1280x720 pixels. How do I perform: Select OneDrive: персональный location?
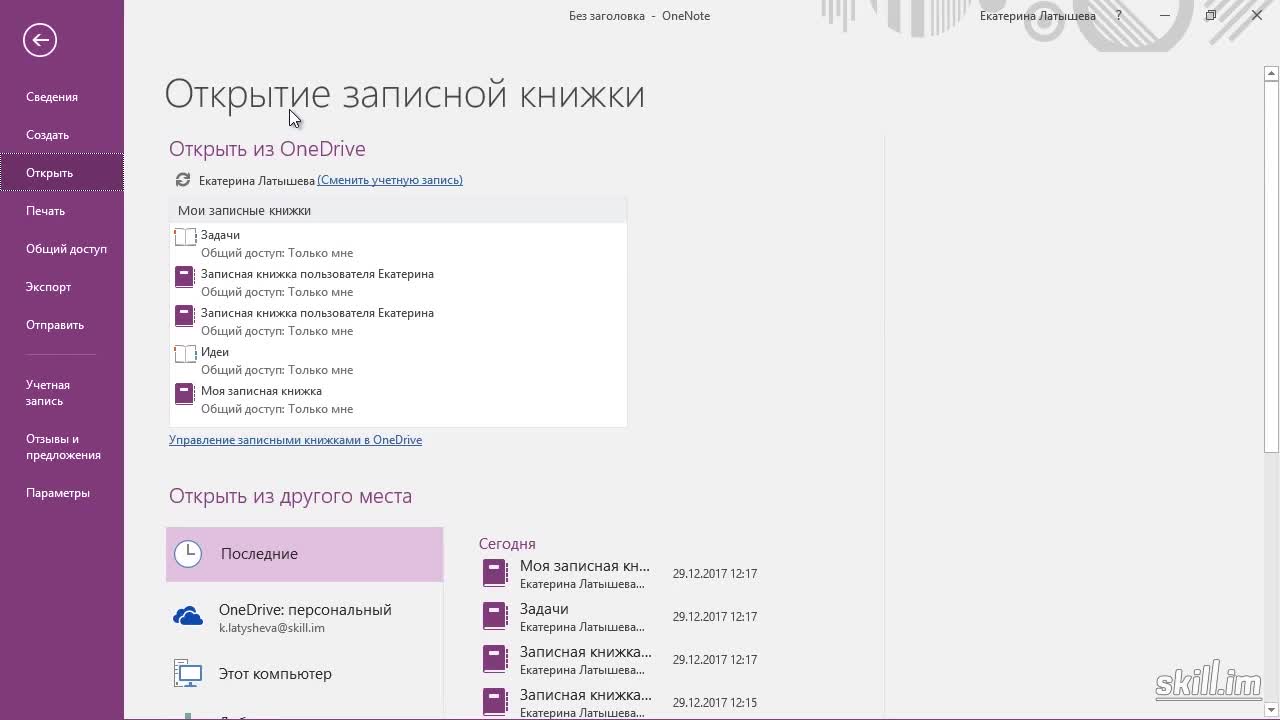tap(304, 617)
